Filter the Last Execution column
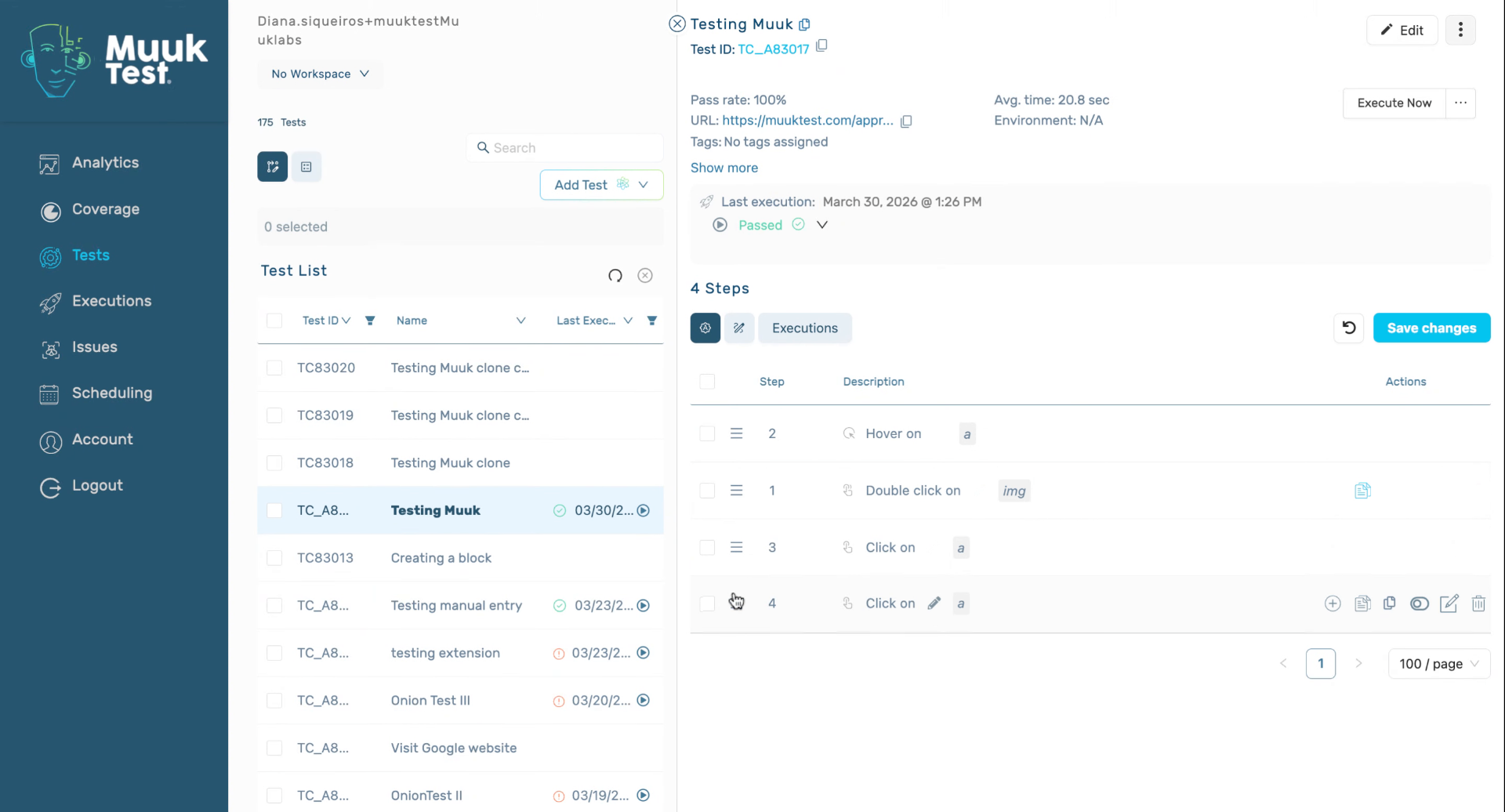The height and width of the screenshot is (812, 1505). point(652,321)
